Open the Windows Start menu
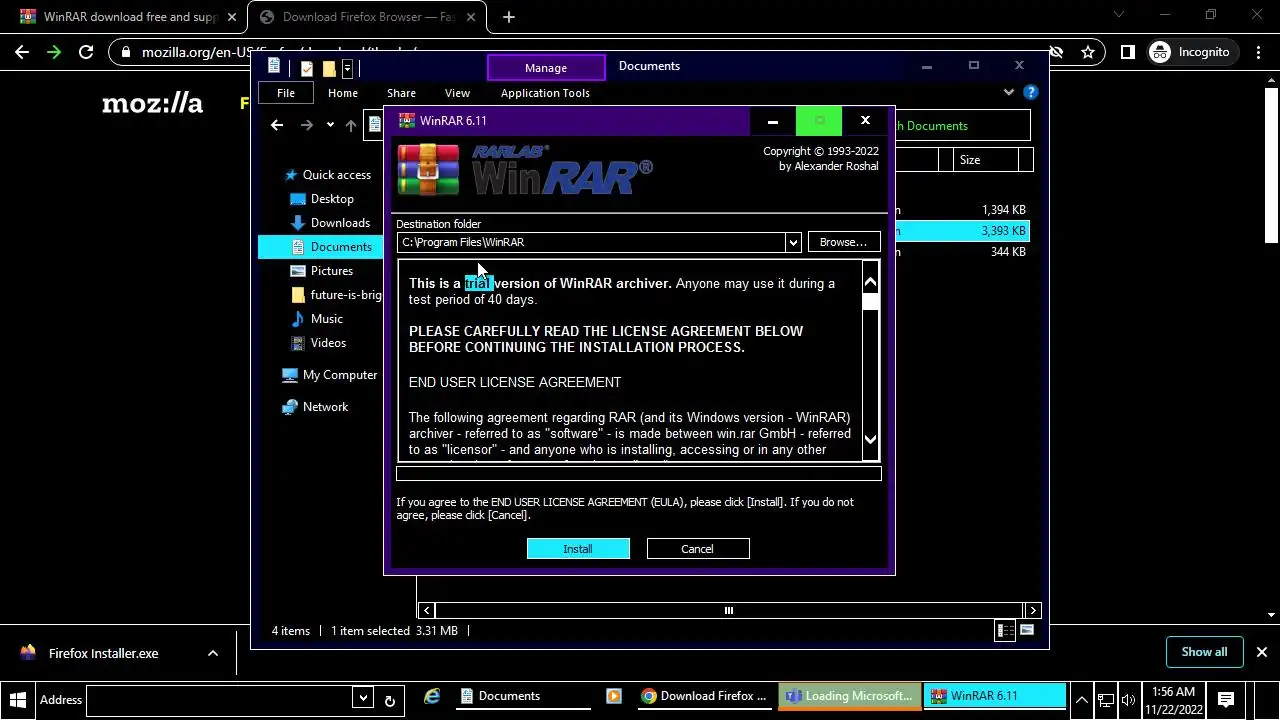The image size is (1280, 720). pyautogui.click(x=17, y=699)
